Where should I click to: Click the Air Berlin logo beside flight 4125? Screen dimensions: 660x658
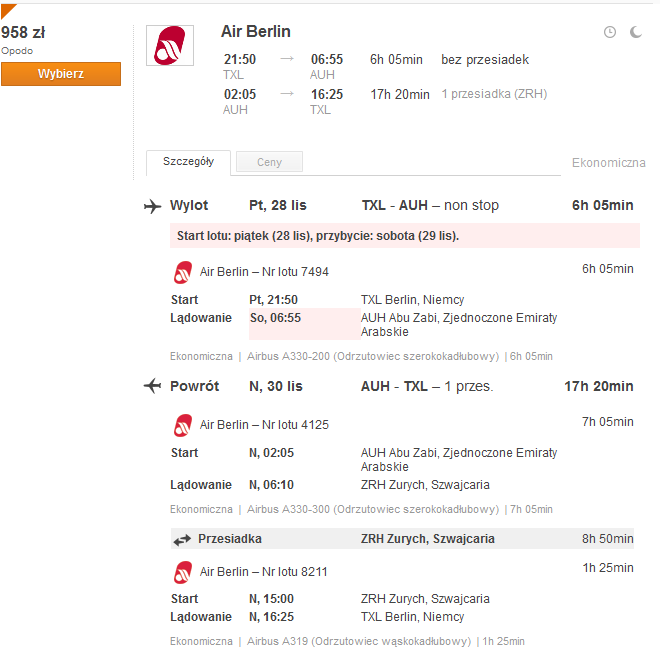pos(183,425)
